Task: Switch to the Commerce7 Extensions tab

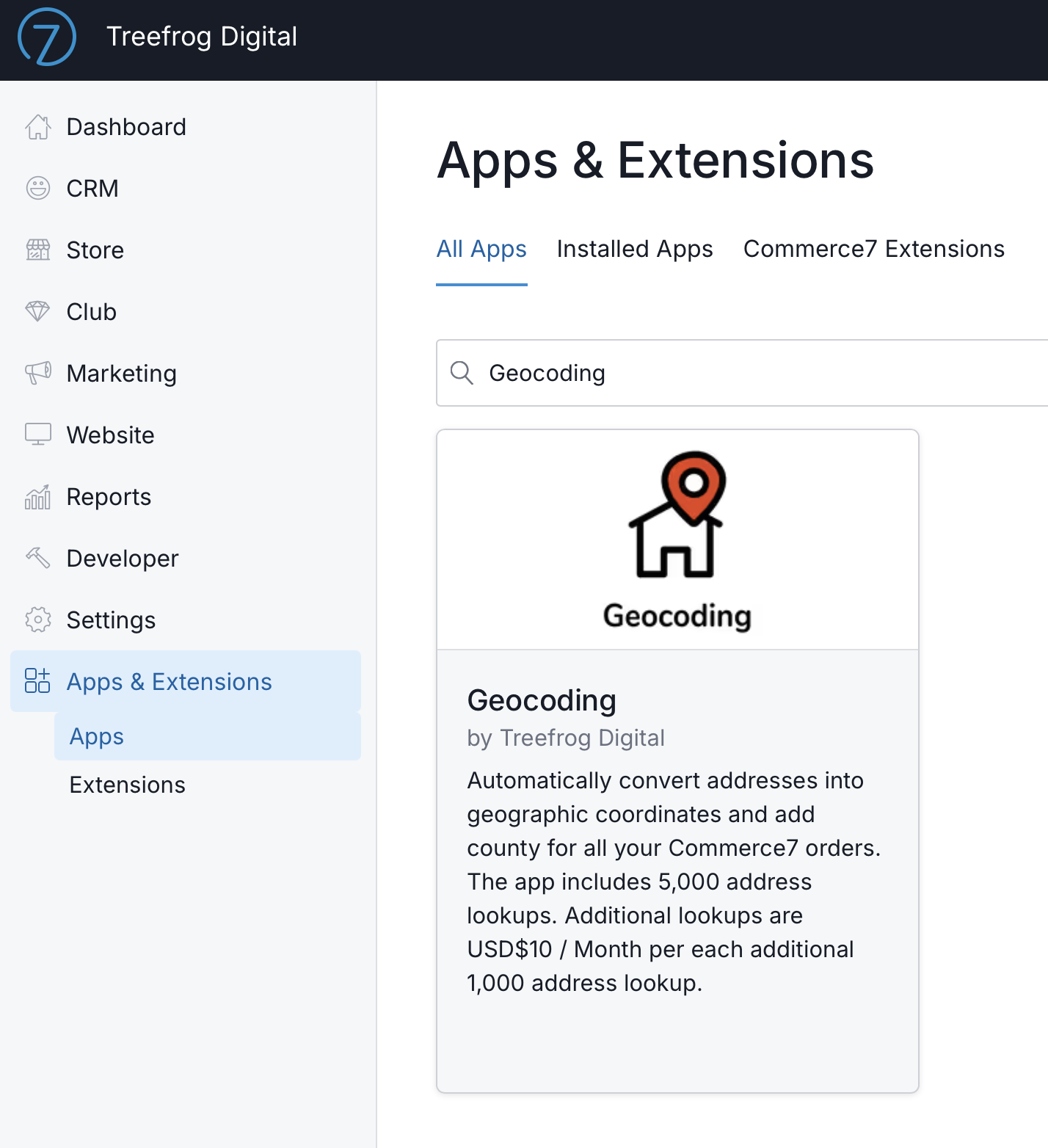Action: (x=874, y=250)
